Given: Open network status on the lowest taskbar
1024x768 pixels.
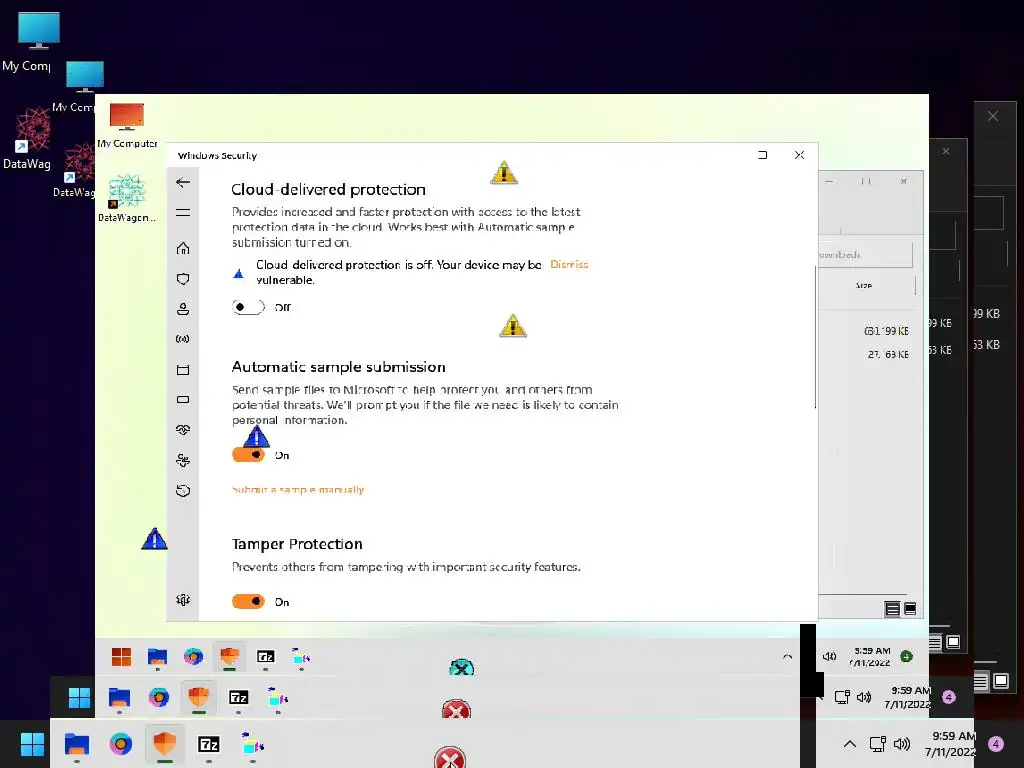Looking at the screenshot, I should click(x=878, y=744).
